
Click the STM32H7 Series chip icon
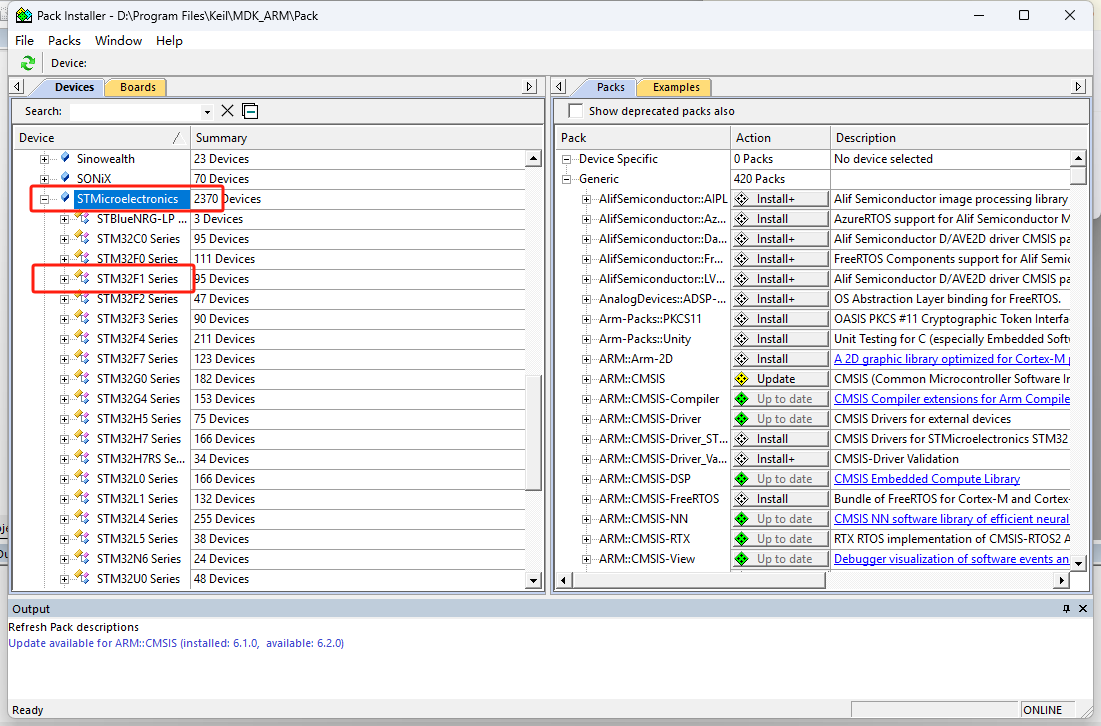pos(83,438)
